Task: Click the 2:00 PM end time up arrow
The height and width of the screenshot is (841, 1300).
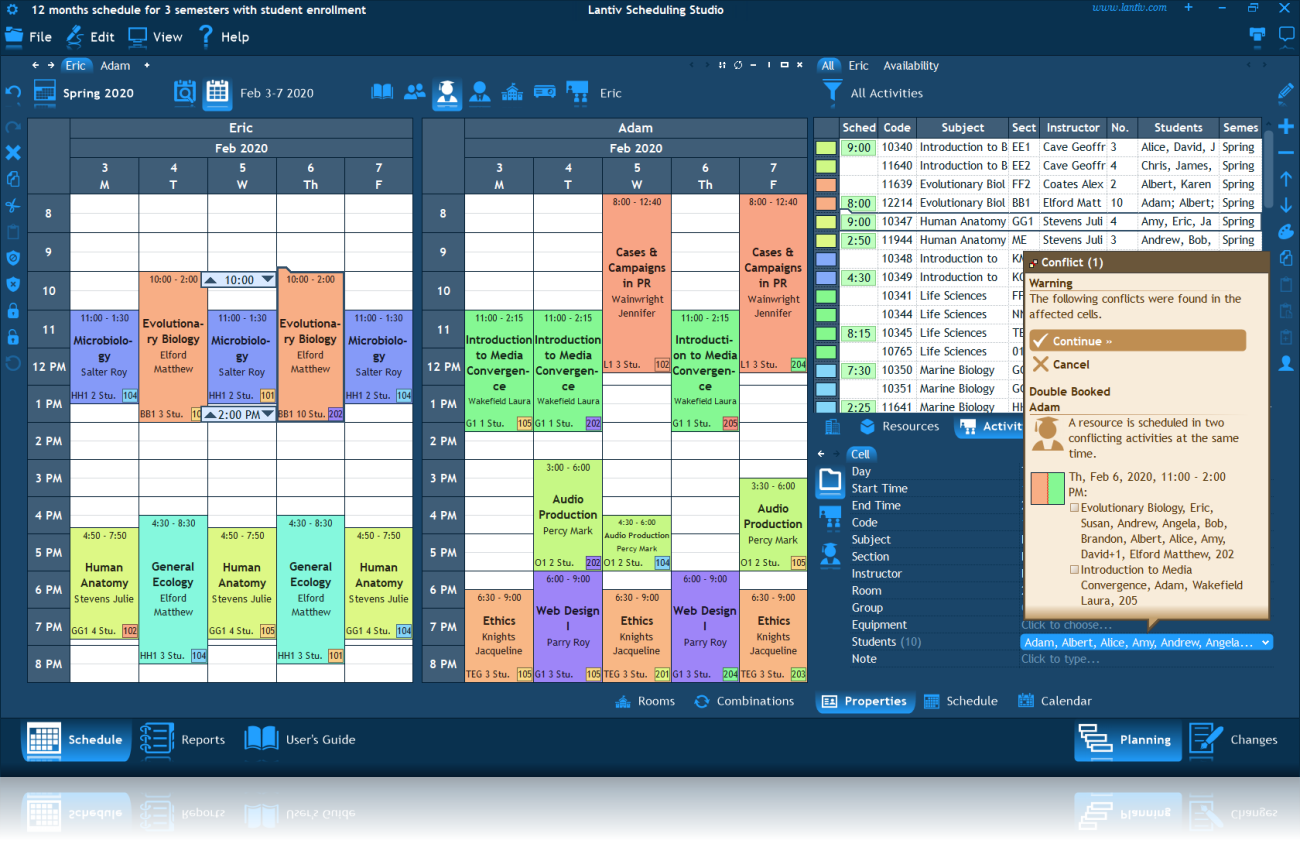Action: (210, 414)
